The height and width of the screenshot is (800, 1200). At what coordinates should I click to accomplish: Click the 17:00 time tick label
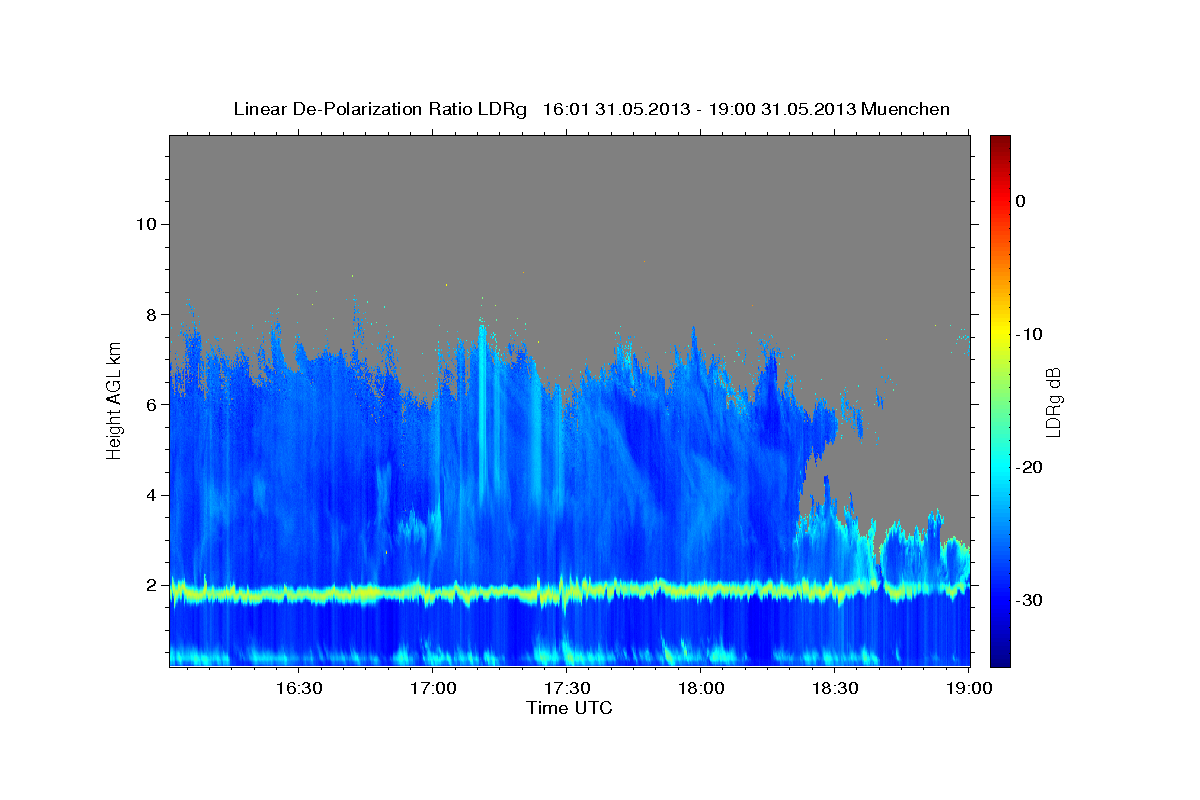(x=432, y=688)
